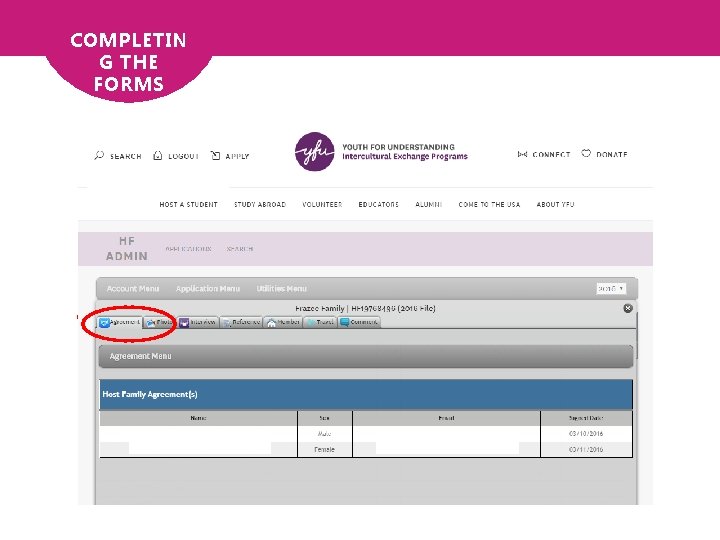Click the Donate heart icon
The image size is (720, 540).
[x=586, y=153]
